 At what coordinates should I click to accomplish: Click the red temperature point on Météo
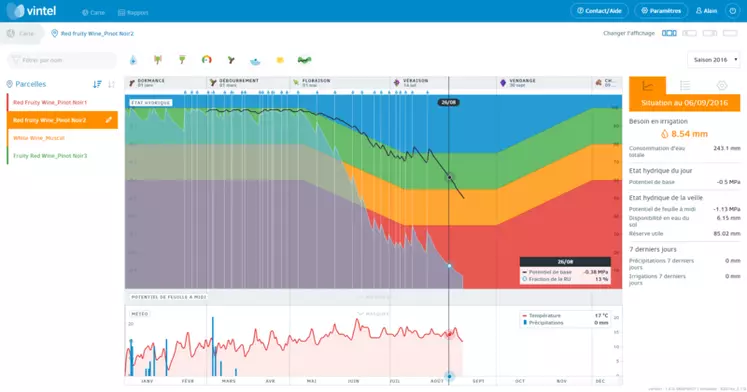[449, 334]
